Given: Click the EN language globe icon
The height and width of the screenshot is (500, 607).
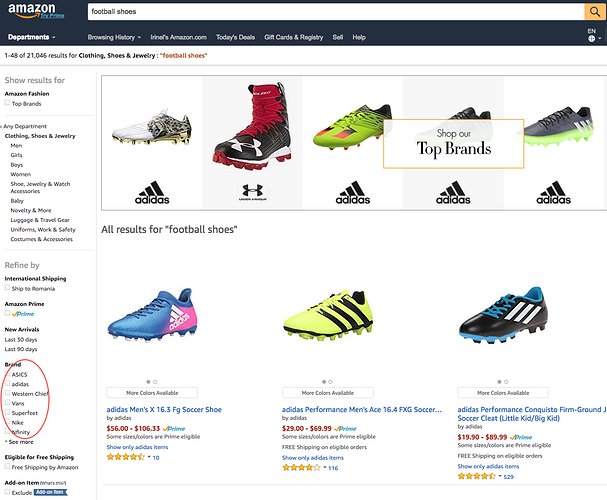Looking at the screenshot, I should pos(591,37).
